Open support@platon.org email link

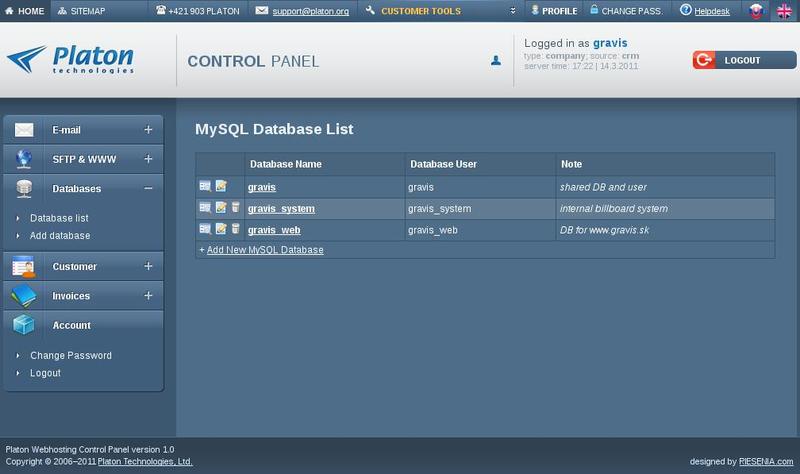(x=311, y=11)
